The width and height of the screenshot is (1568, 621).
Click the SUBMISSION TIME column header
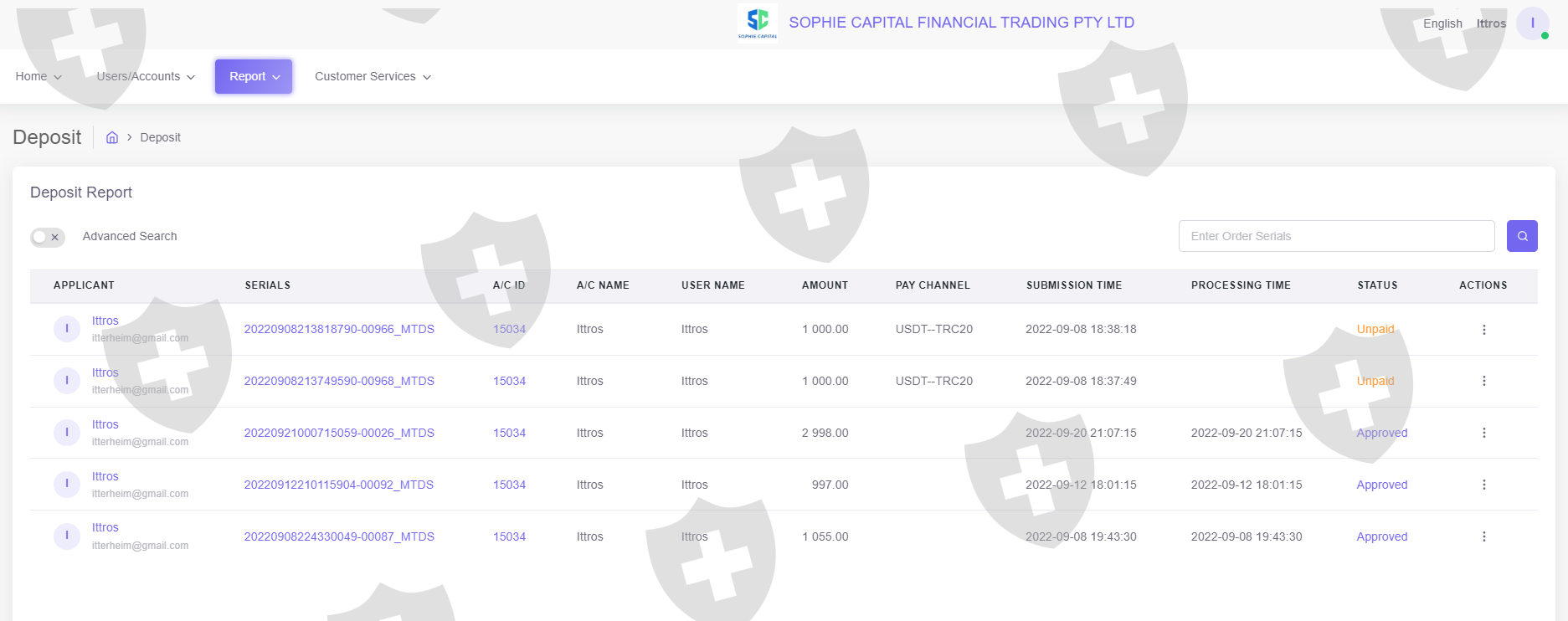[1074, 285]
